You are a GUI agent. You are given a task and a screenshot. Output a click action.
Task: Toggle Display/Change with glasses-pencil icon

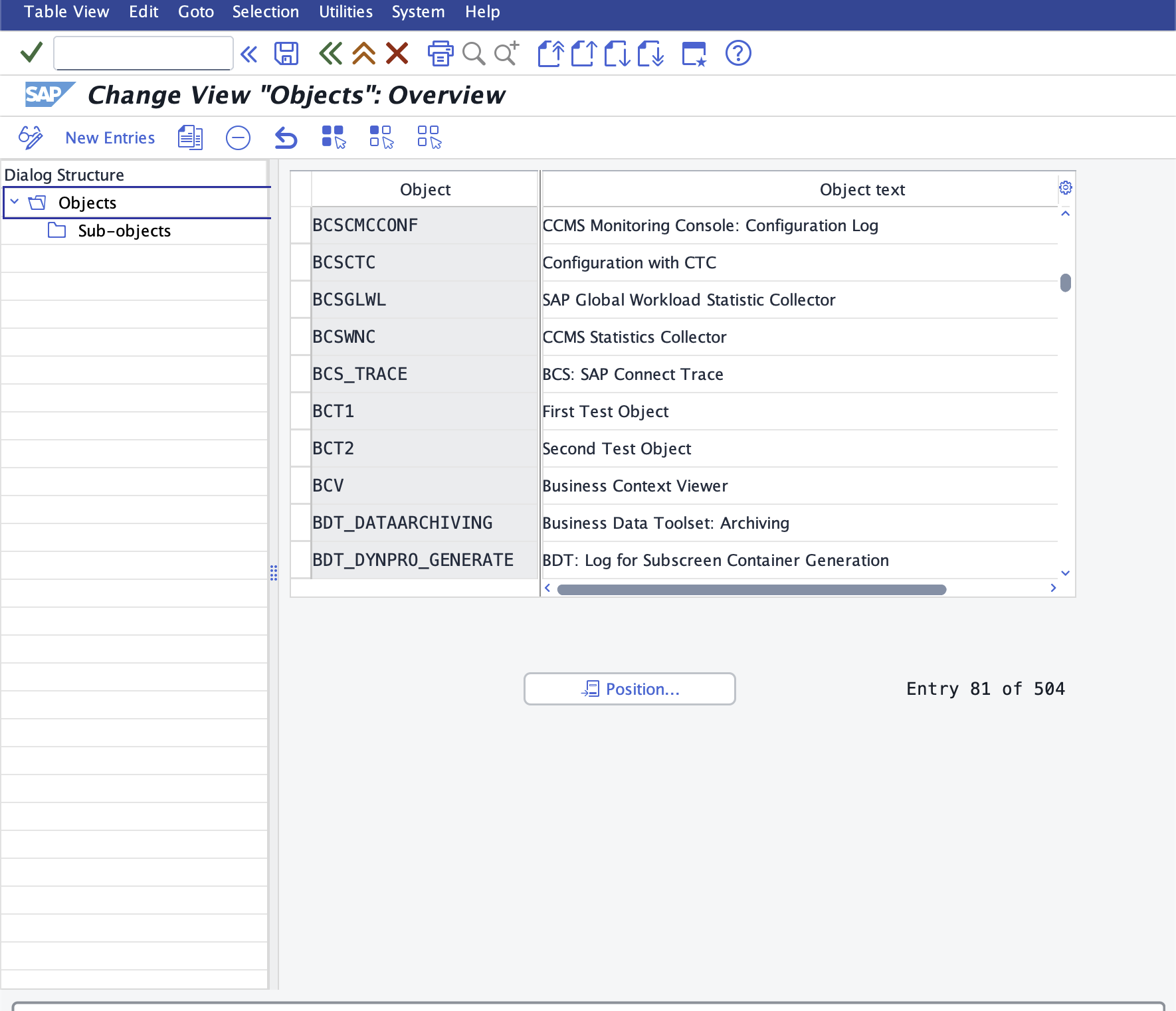coord(31,138)
